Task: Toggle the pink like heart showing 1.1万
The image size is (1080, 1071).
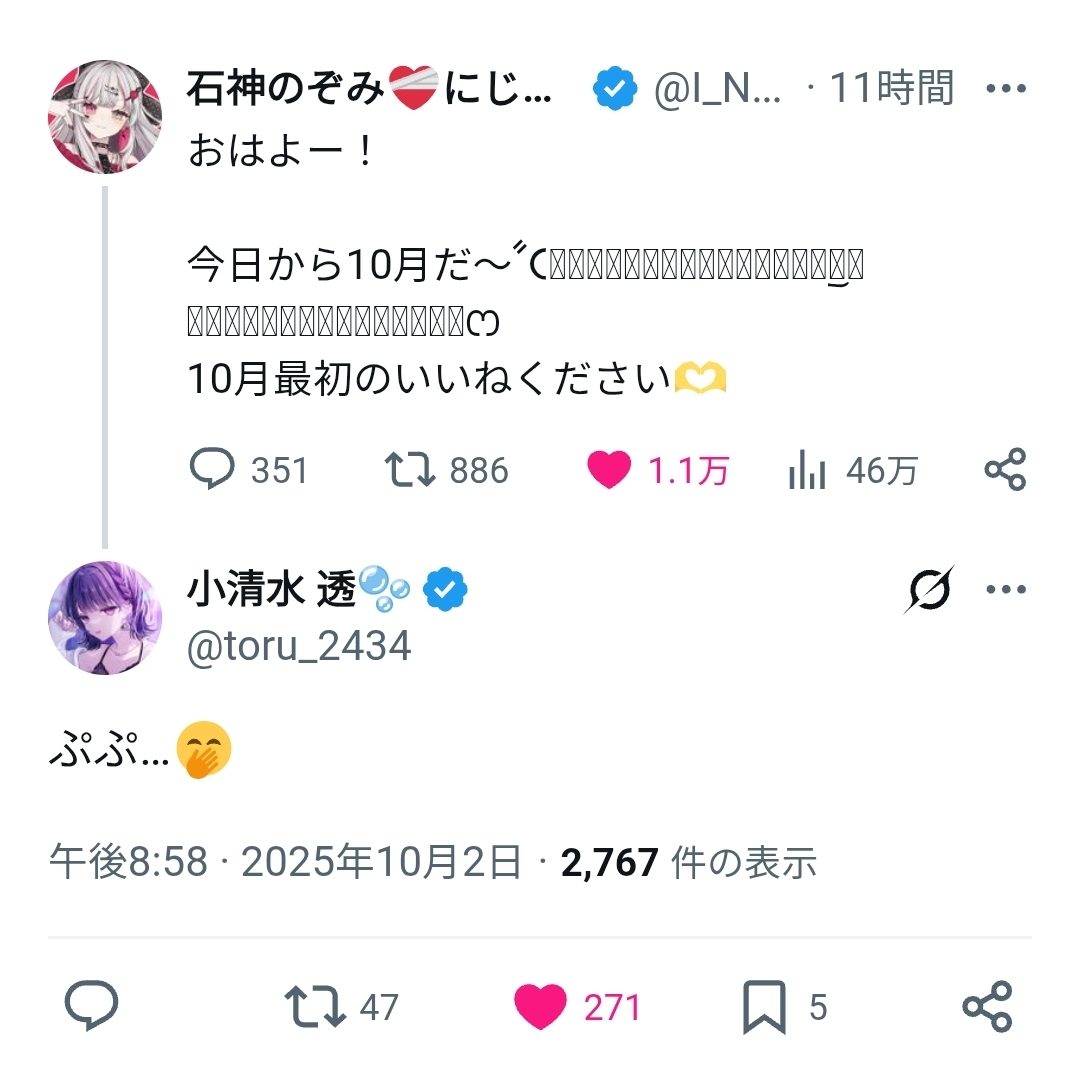Action: 608,469
